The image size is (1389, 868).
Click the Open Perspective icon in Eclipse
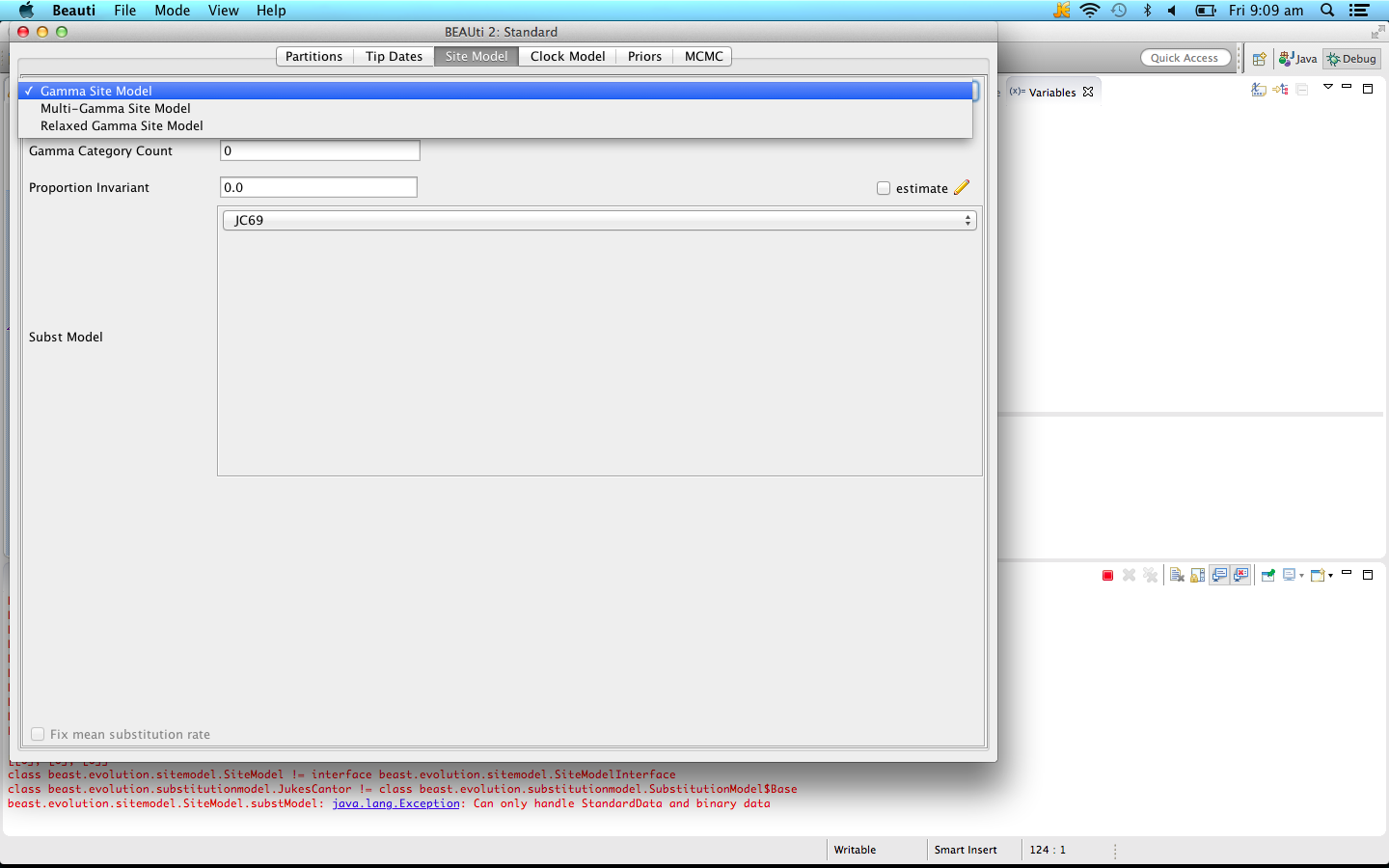[x=1259, y=59]
